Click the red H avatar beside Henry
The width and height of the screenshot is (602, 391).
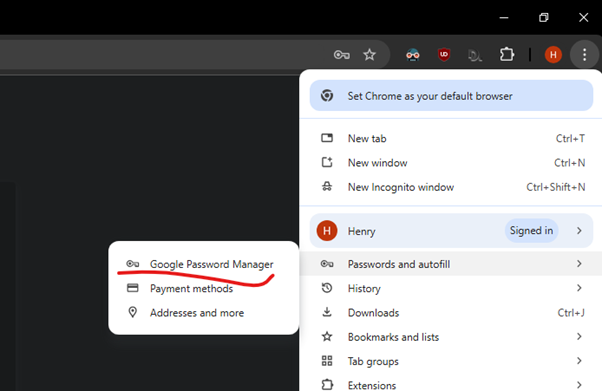click(x=327, y=231)
